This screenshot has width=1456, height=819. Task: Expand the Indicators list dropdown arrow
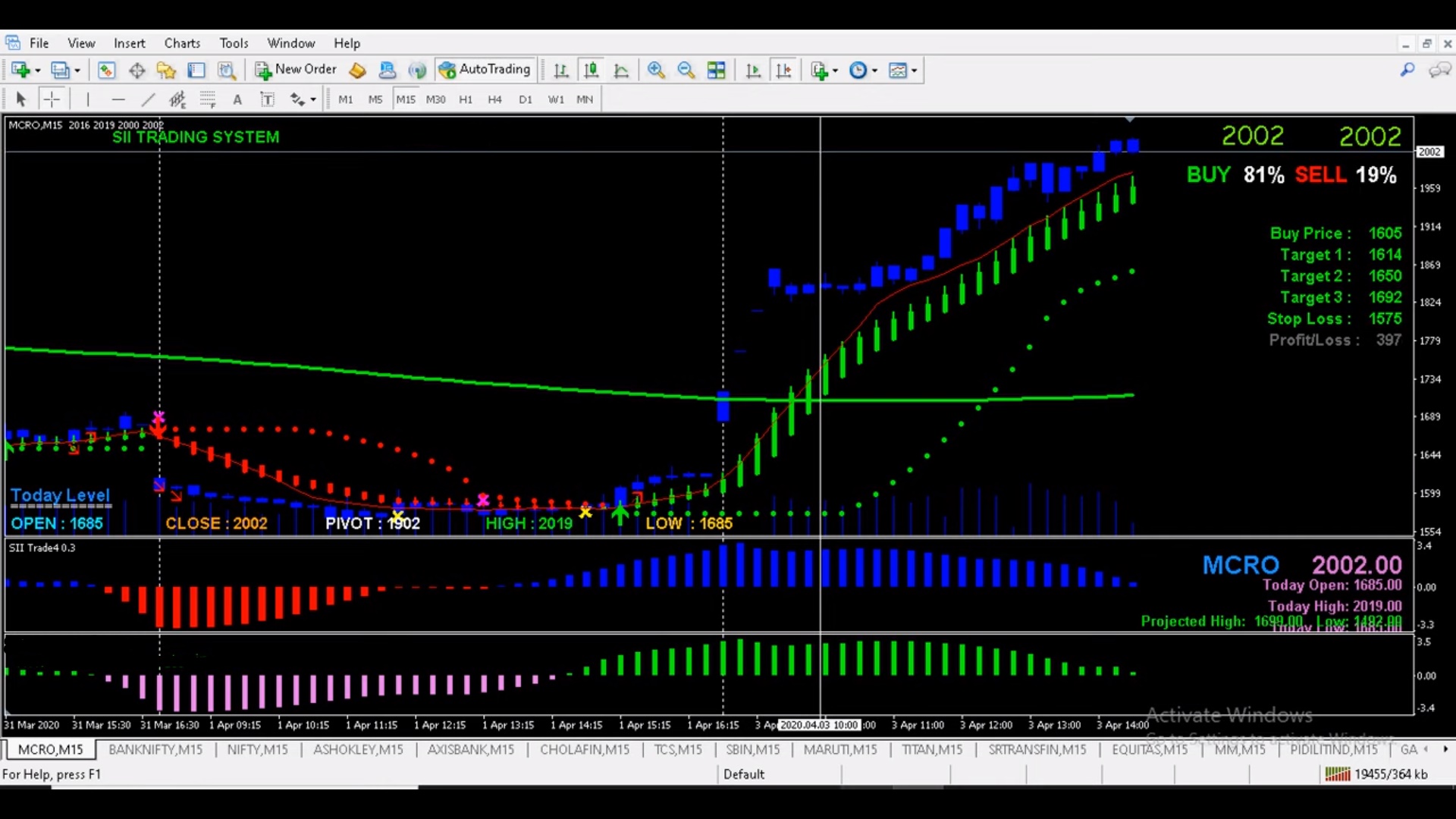tap(836, 71)
